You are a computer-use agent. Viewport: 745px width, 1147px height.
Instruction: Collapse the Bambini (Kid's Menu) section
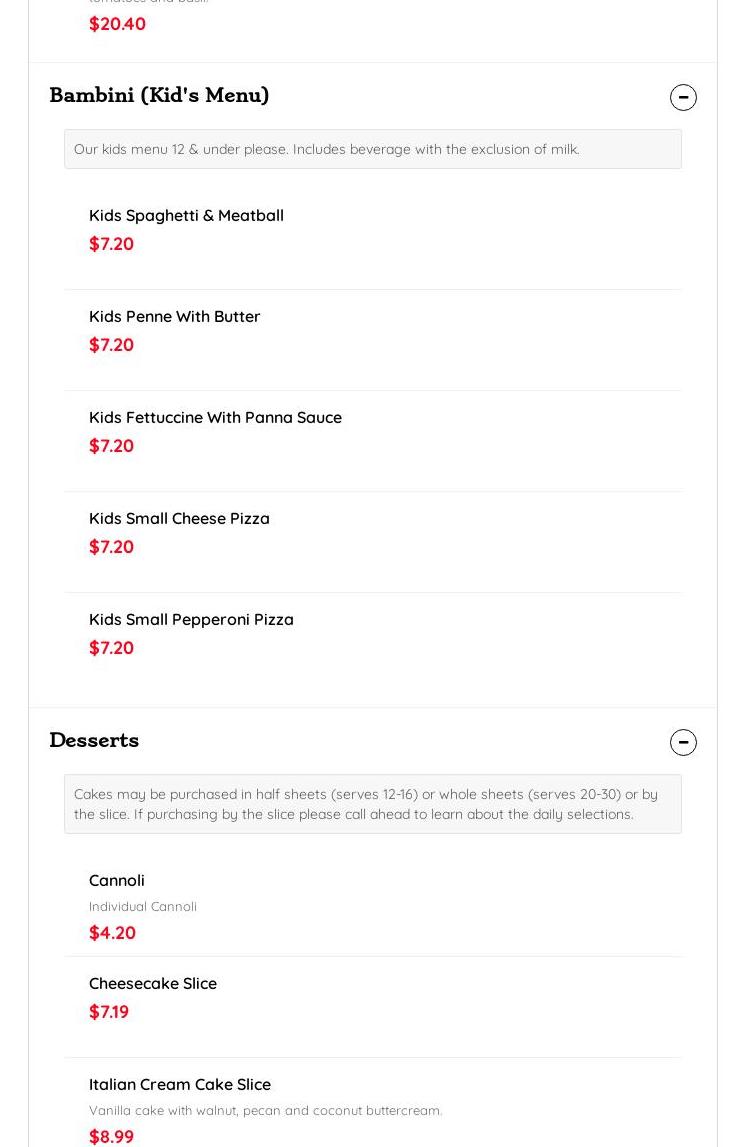click(x=683, y=97)
